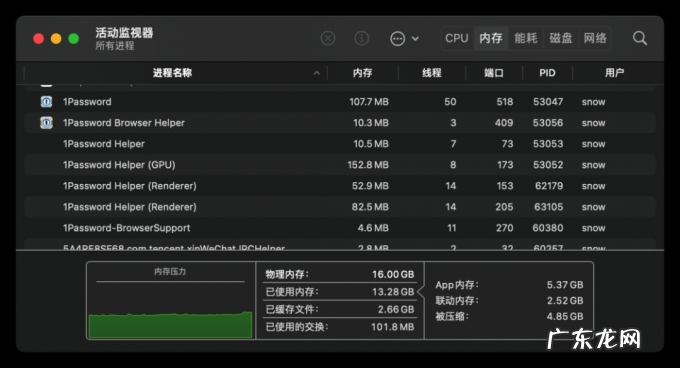
Task: Switch to the CPU tab
Action: tap(457, 39)
